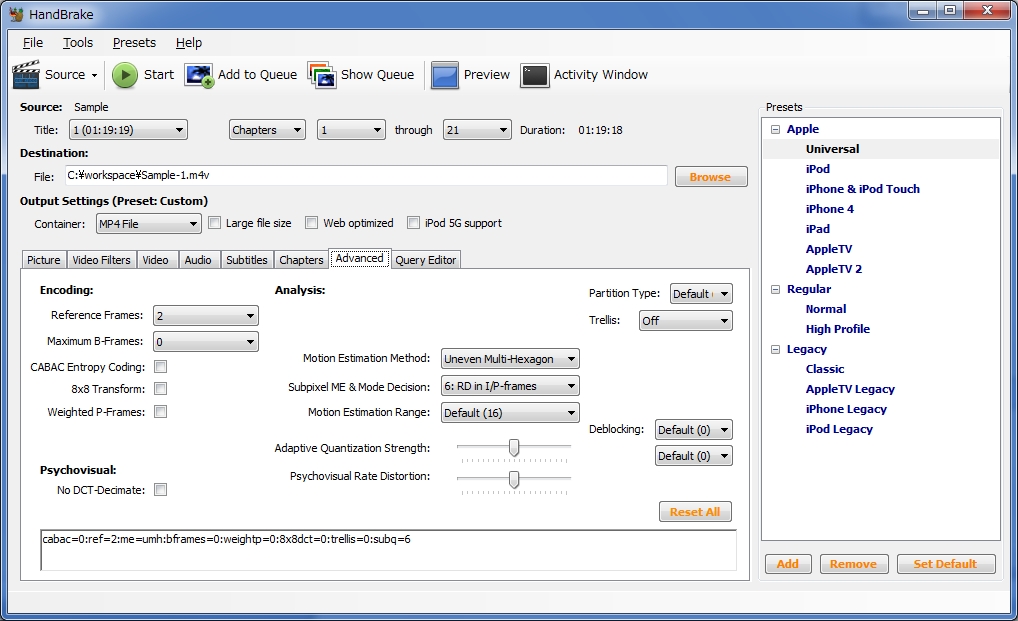Check CABAC Entropy Coding
This screenshot has width=1018, height=621.
tap(160, 367)
